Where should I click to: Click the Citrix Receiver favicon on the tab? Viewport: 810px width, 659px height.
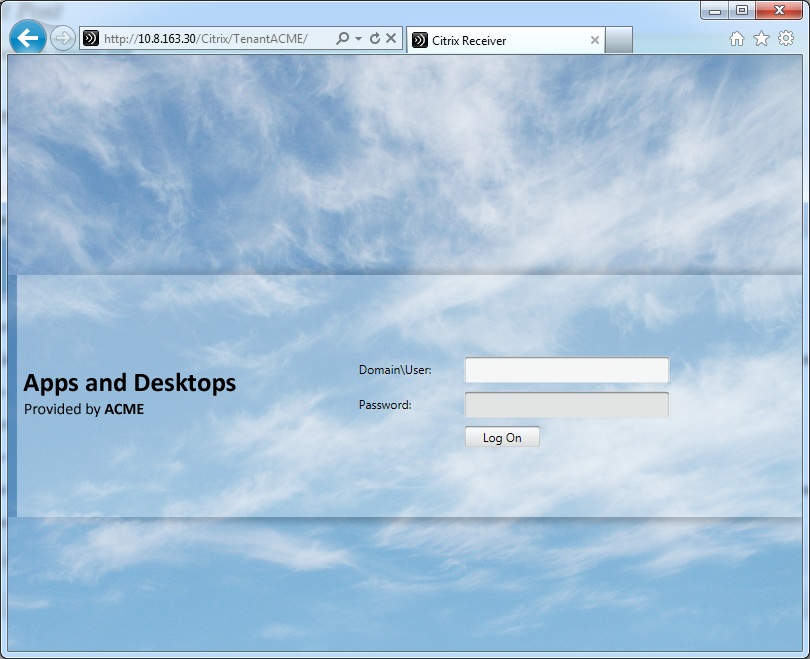pos(418,40)
